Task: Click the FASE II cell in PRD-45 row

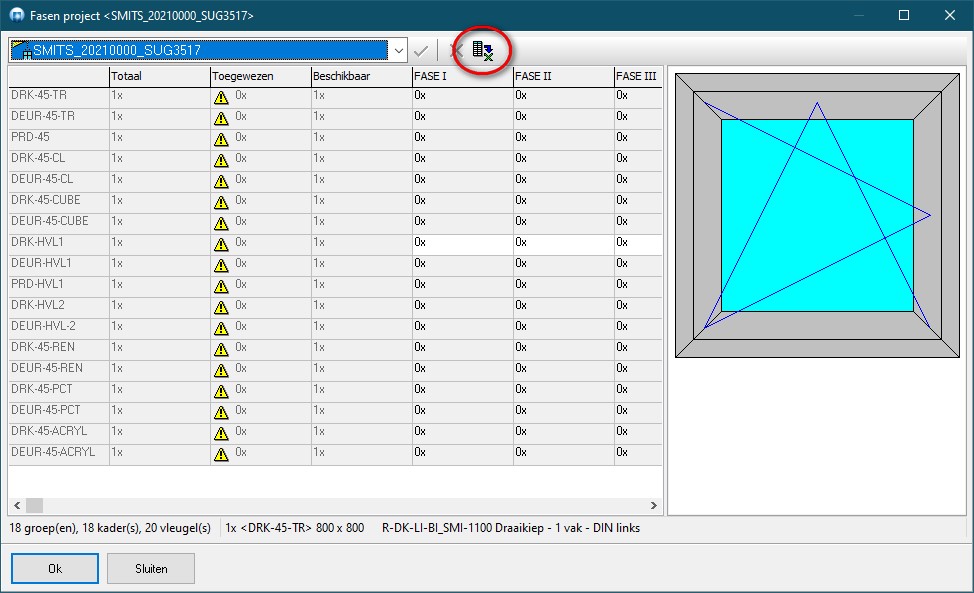Action: (x=564, y=140)
